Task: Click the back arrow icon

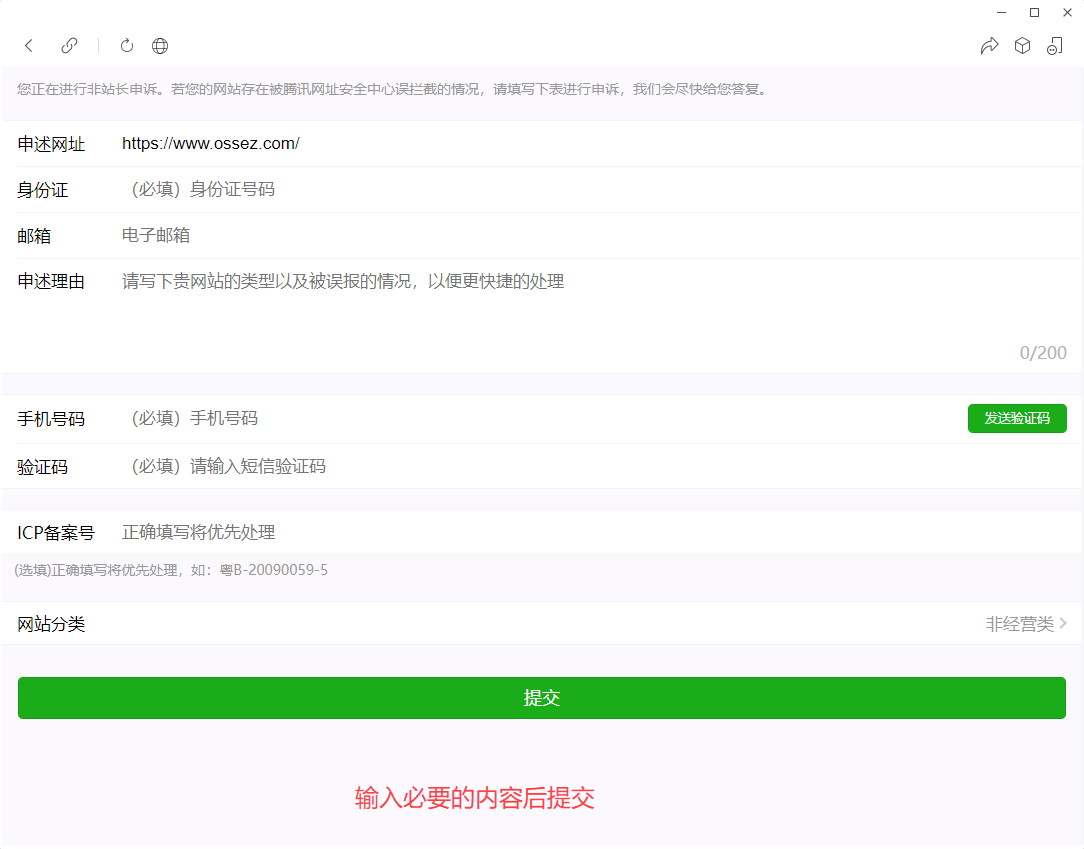Action: 29,45
